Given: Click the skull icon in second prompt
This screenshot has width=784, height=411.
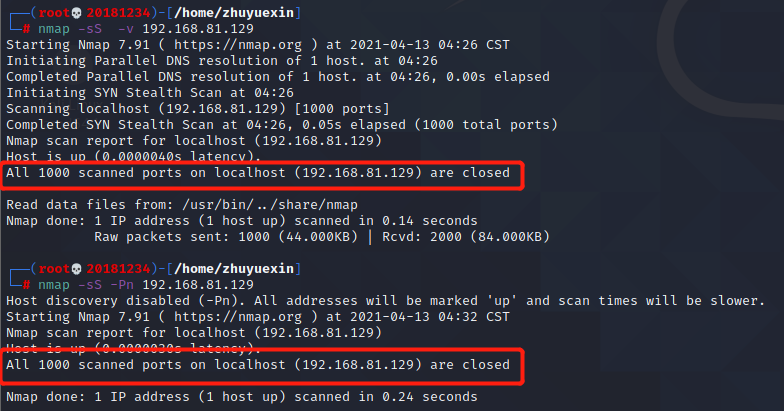Looking at the screenshot, I should (x=76, y=269).
